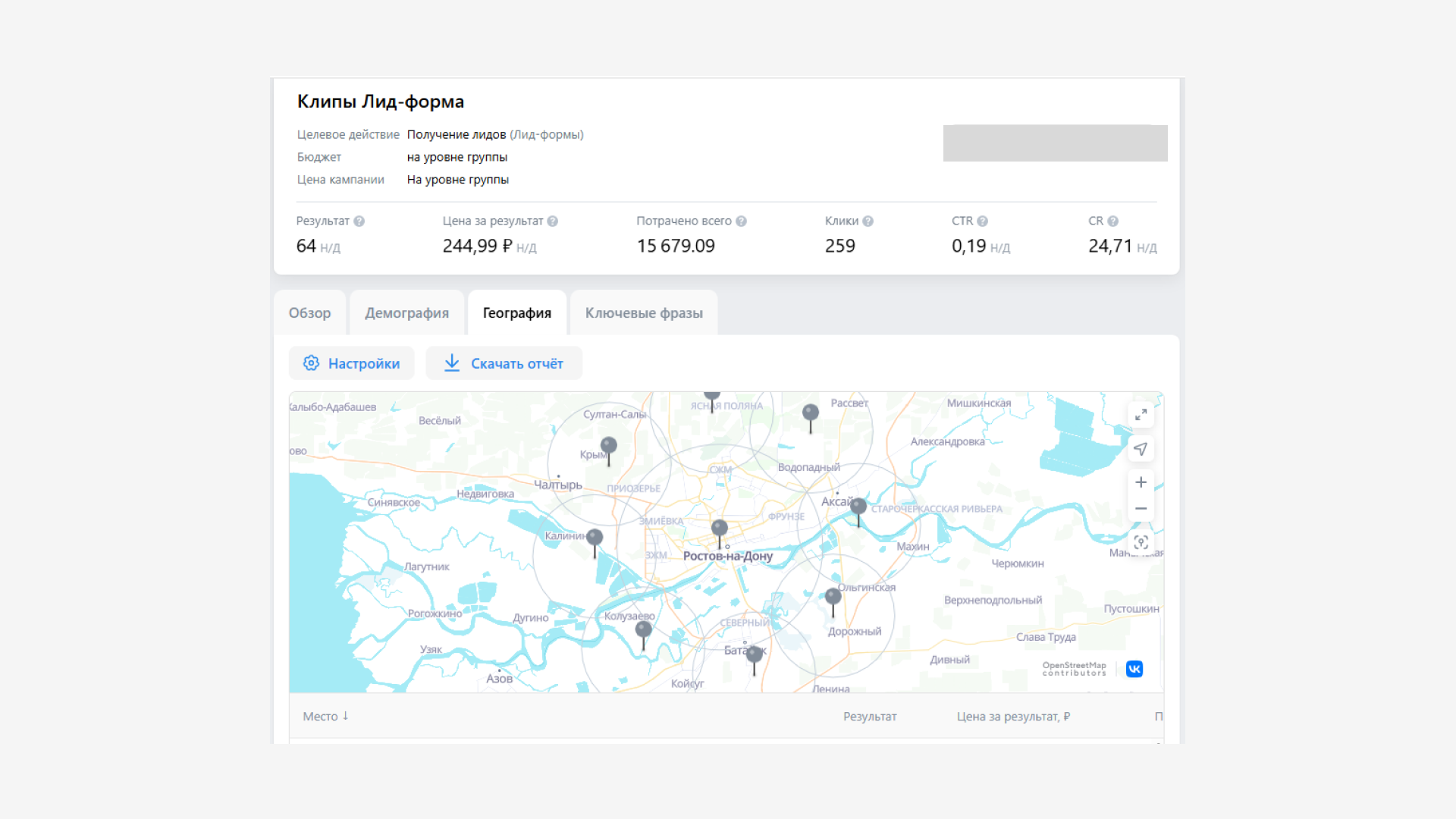
Task: Expand the map to fullscreen
Action: tap(1141, 415)
